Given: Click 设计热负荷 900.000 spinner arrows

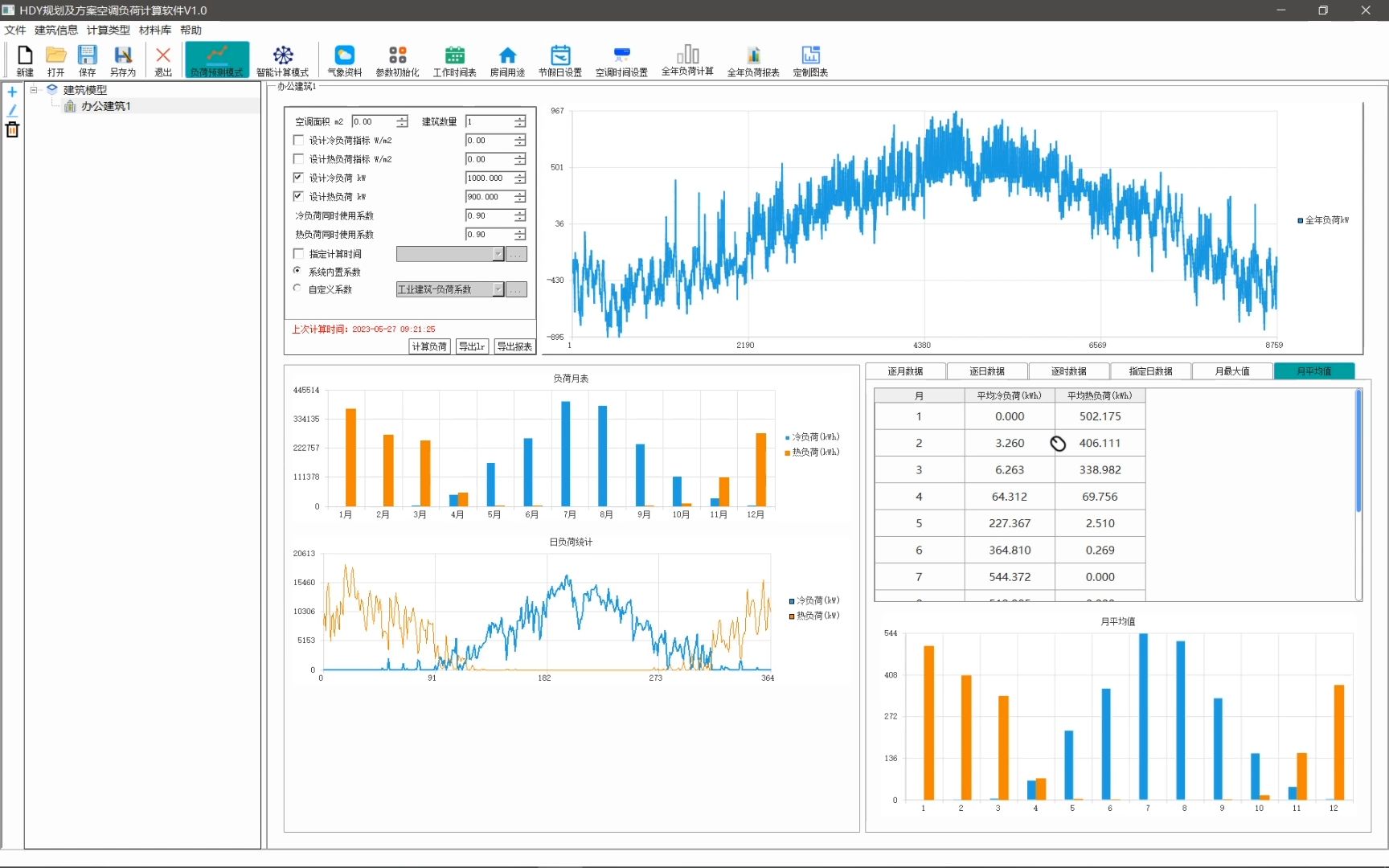Looking at the screenshot, I should pos(519,196).
